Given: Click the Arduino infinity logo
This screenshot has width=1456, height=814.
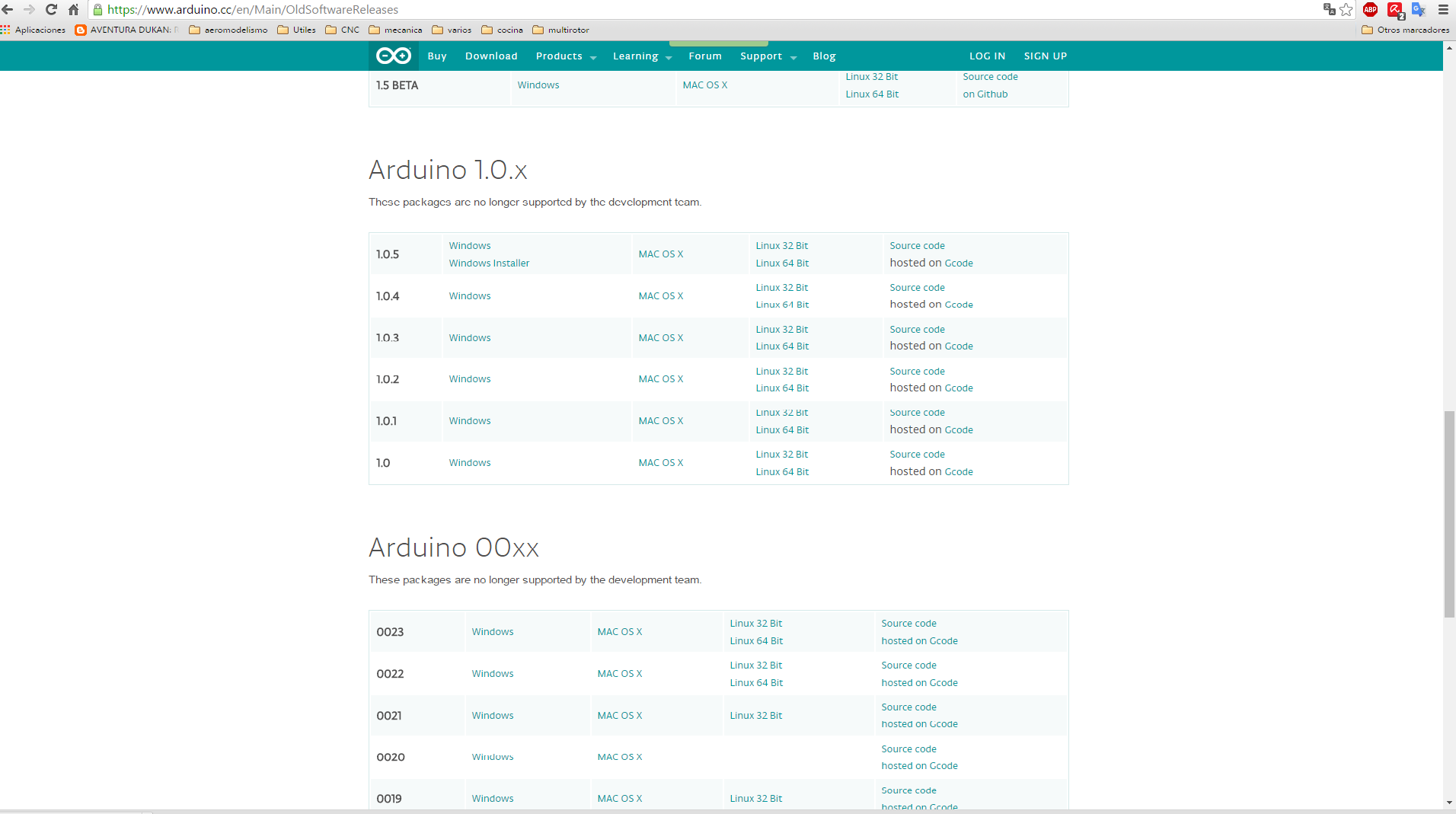Looking at the screenshot, I should click(x=394, y=56).
